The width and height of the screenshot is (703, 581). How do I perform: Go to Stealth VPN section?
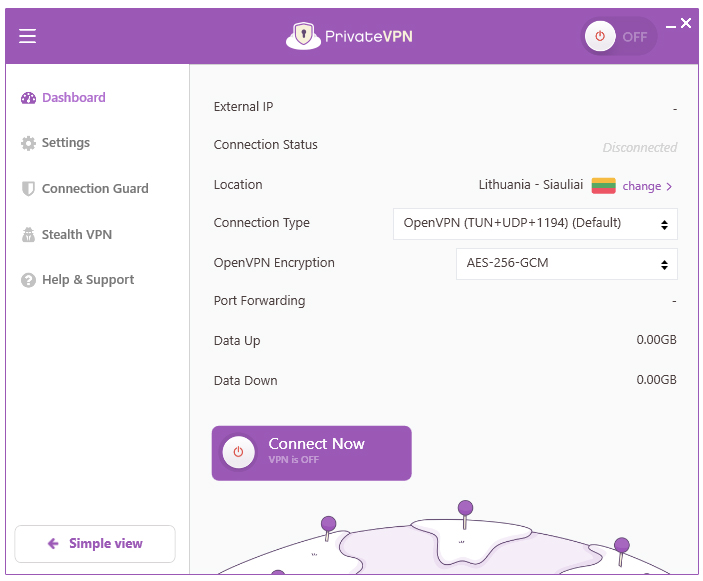click(76, 235)
